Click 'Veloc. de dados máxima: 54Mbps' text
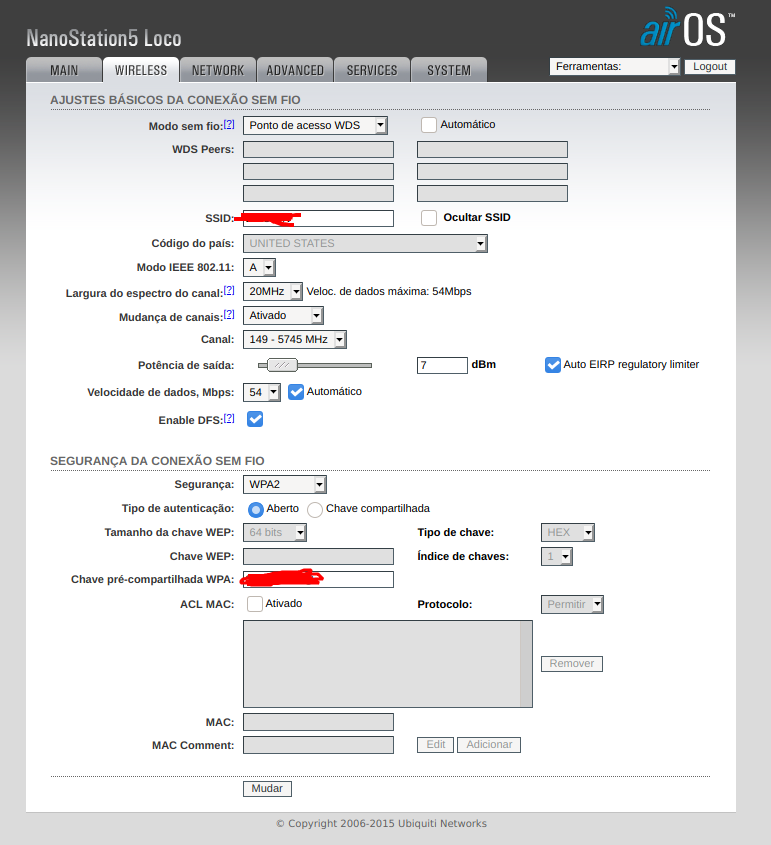Viewport: 771px width, 845px height. pyautogui.click(x=389, y=292)
